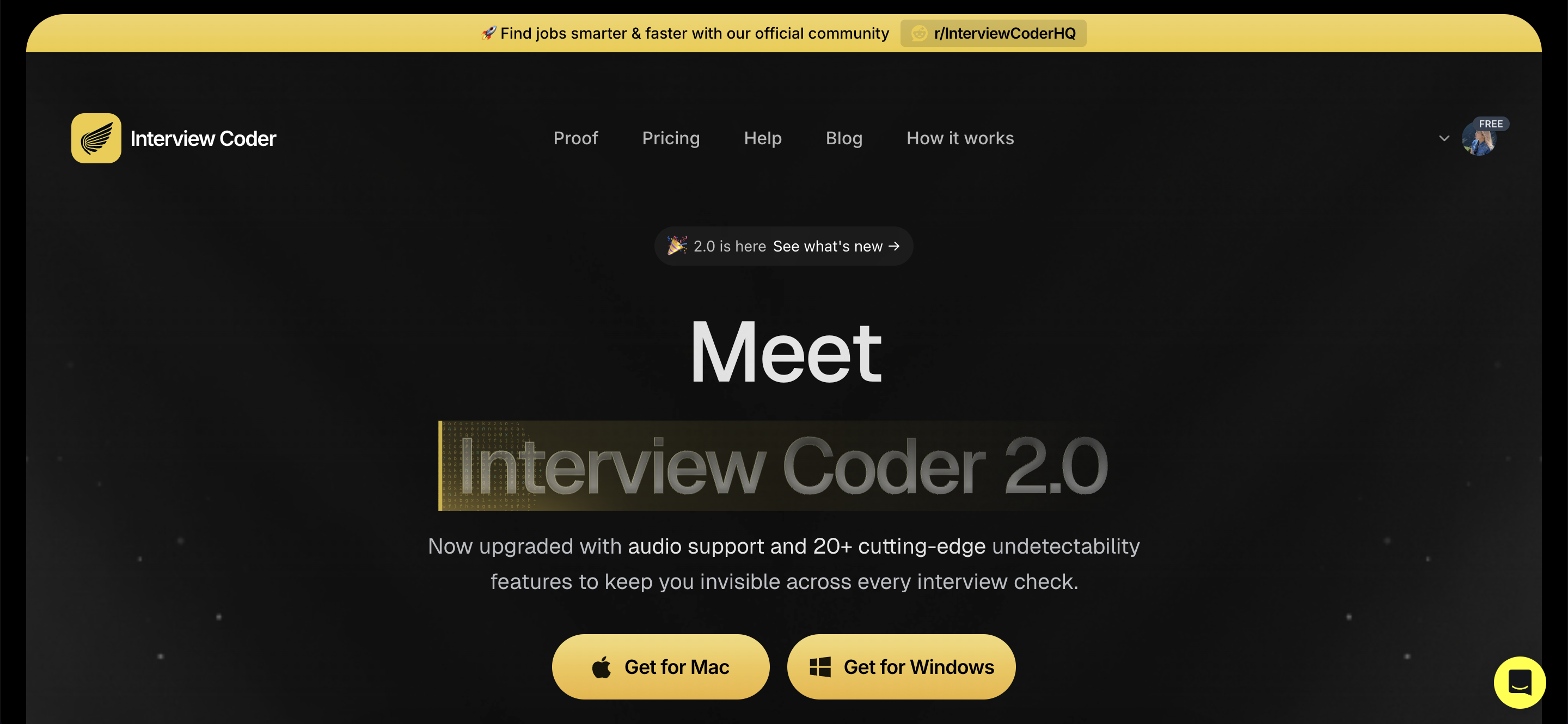Go to the Pricing page
The height and width of the screenshot is (724, 1568).
(671, 138)
